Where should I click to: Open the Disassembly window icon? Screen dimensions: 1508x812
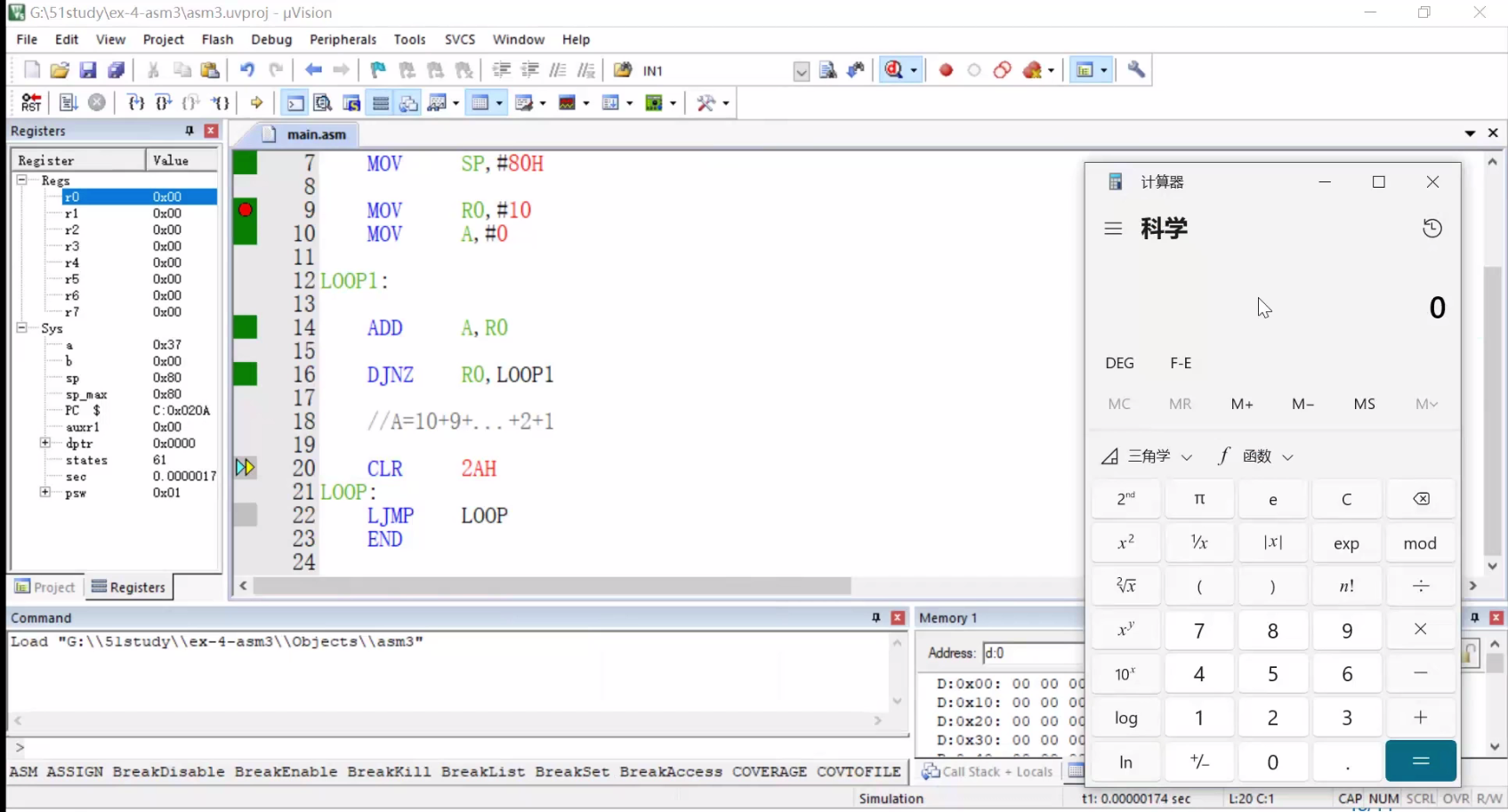tap(323, 103)
